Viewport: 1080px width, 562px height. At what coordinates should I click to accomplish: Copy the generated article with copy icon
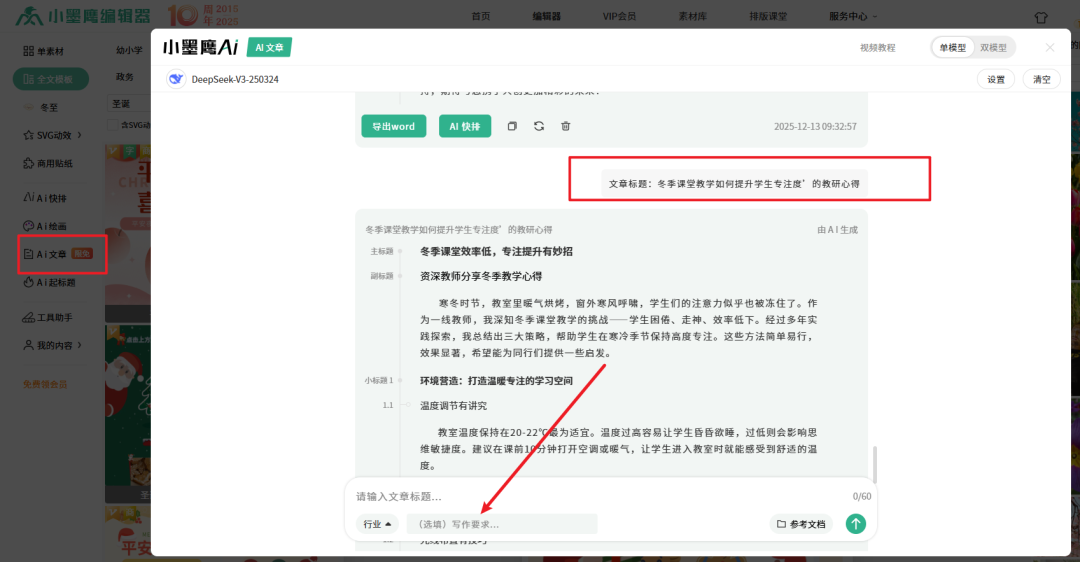[512, 126]
